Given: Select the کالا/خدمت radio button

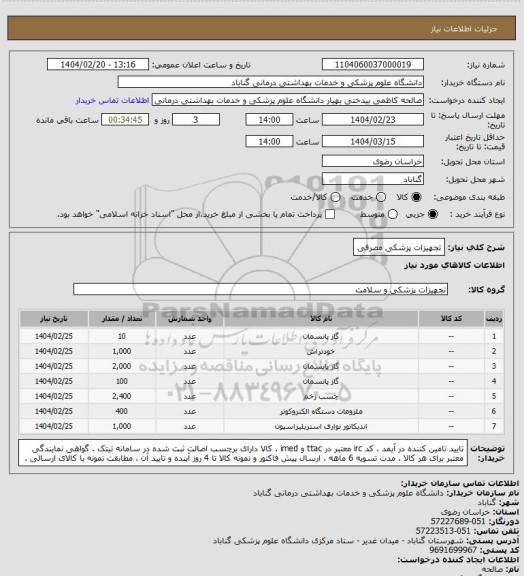Looking at the screenshot, I should (x=335, y=197).
